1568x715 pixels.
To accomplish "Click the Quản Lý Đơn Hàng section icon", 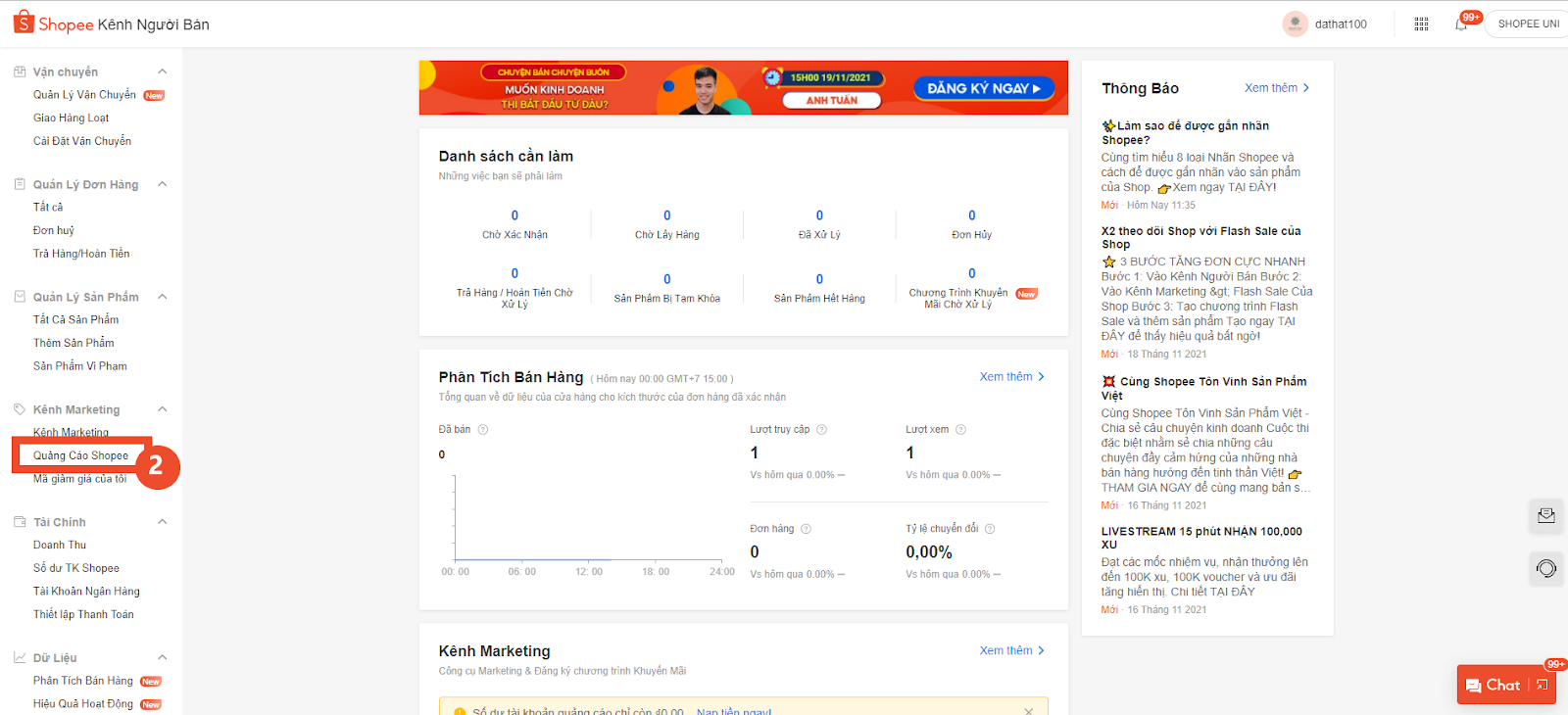I will [20, 184].
